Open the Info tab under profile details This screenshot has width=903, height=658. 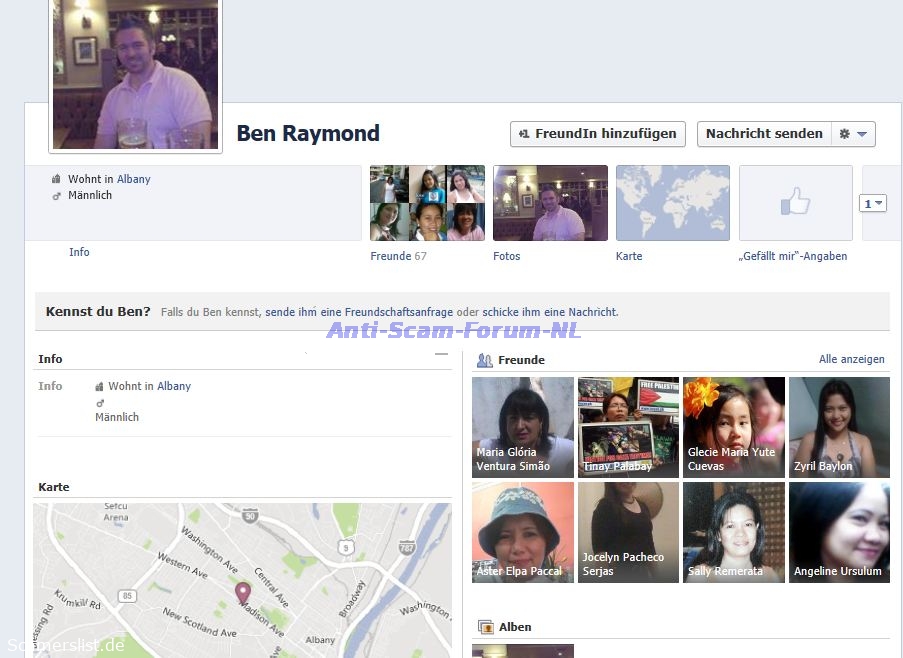click(79, 252)
